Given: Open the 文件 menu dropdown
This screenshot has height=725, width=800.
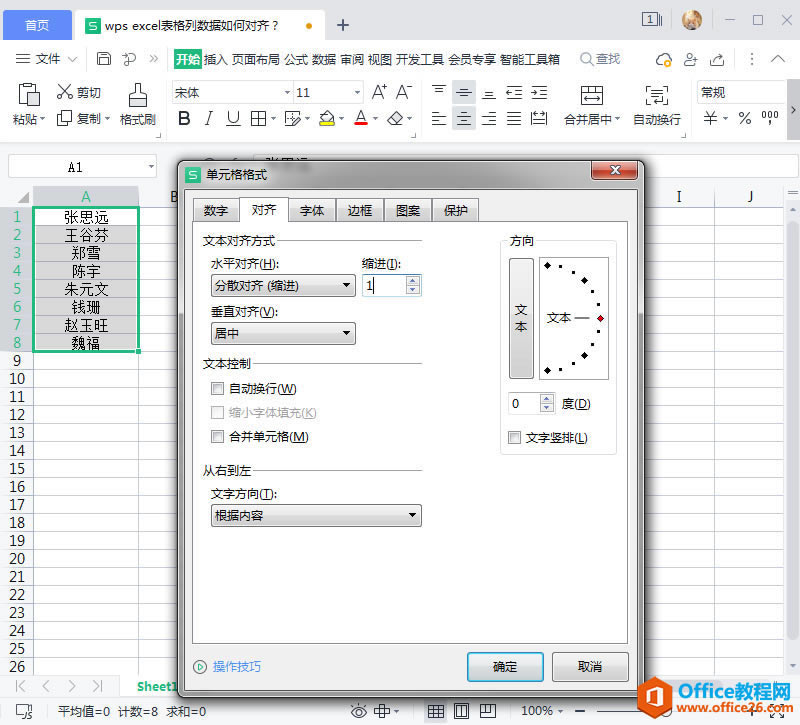Looking at the screenshot, I should point(46,59).
